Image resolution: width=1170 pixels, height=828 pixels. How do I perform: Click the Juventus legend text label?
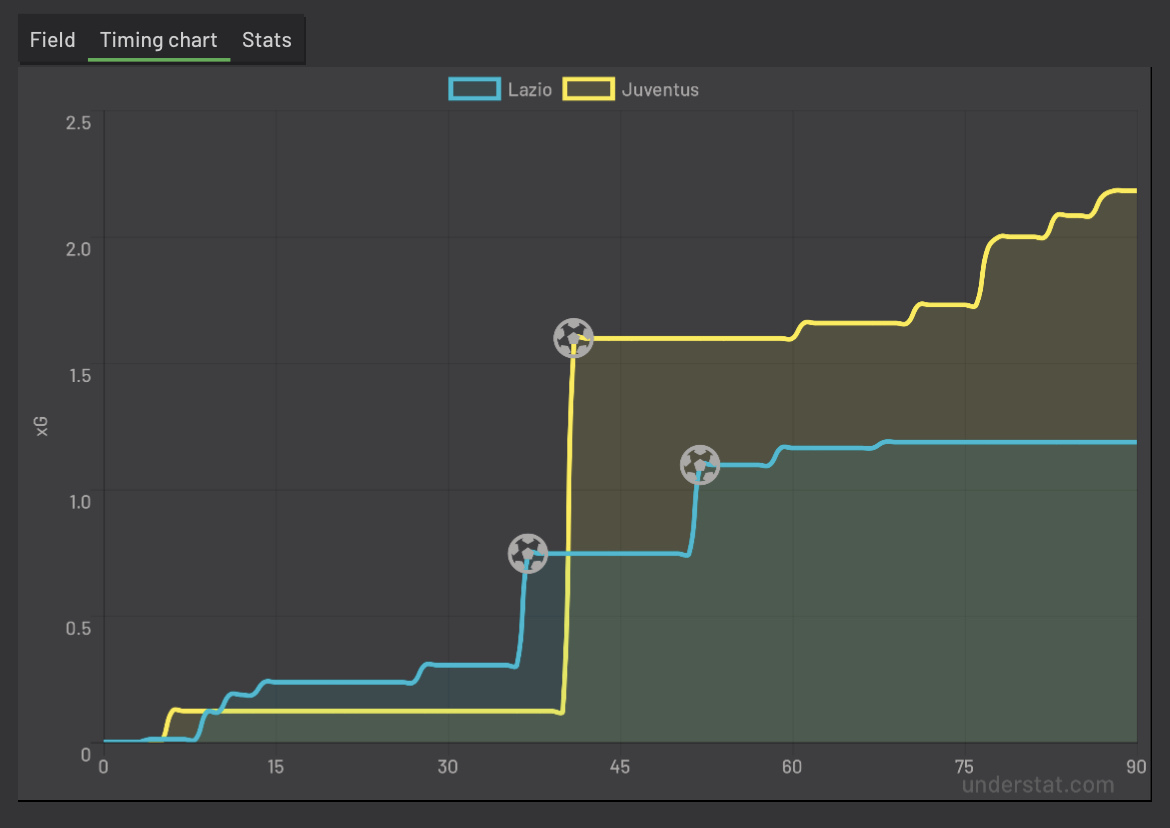[660, 90]
